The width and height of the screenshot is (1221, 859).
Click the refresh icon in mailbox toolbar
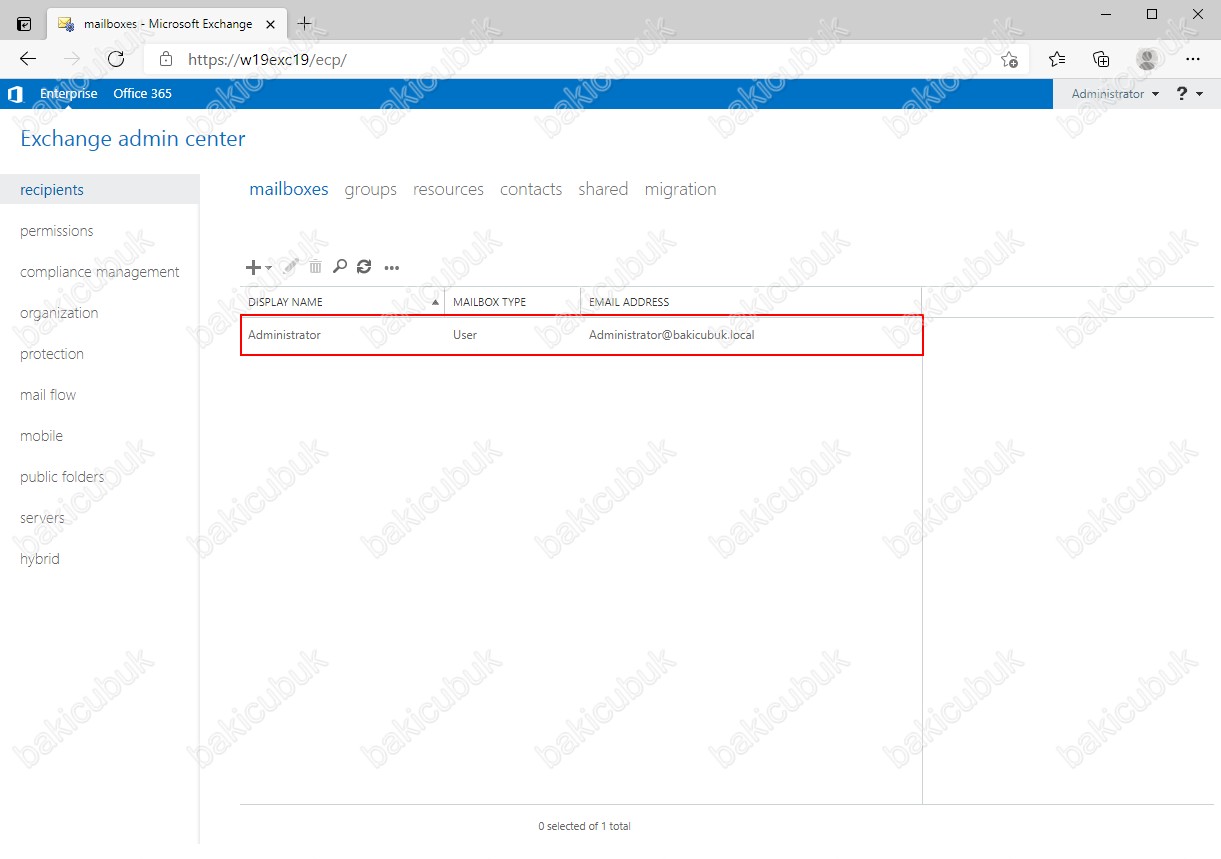(364, 267)
